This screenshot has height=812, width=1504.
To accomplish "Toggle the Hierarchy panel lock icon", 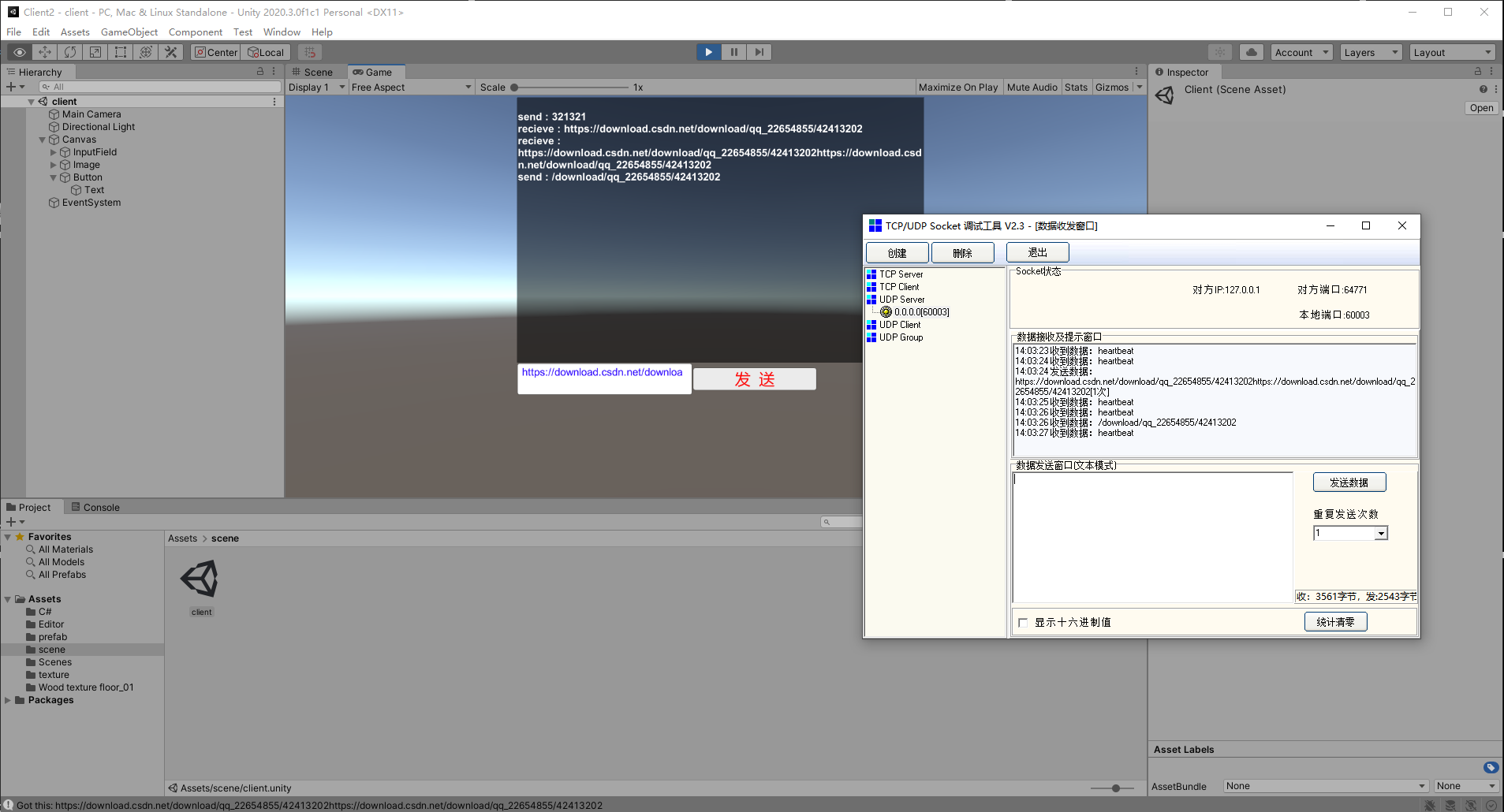I will point(260,72).
